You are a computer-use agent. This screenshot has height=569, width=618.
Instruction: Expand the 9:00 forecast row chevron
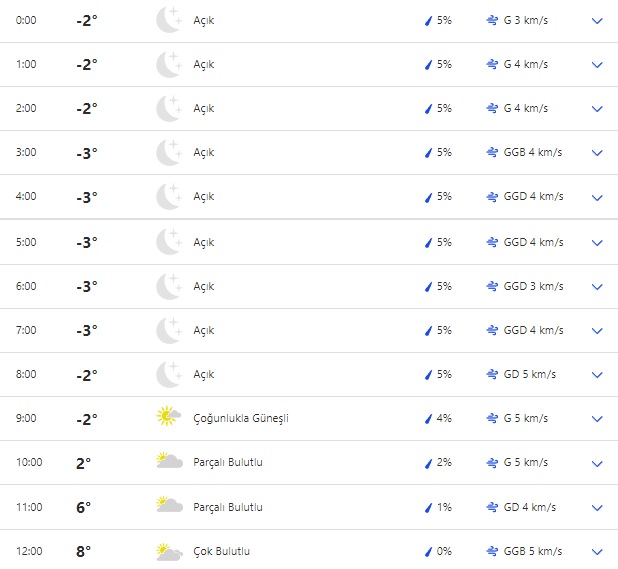coord(598,418)
